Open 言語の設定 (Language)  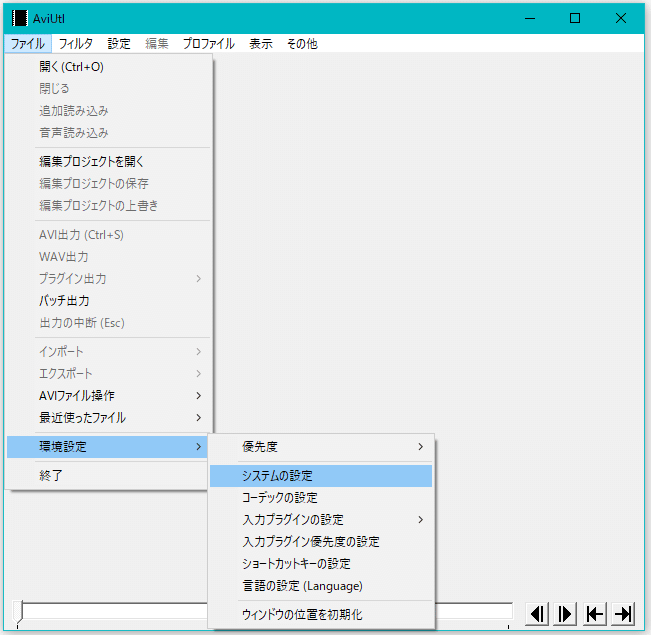point(321,586)
